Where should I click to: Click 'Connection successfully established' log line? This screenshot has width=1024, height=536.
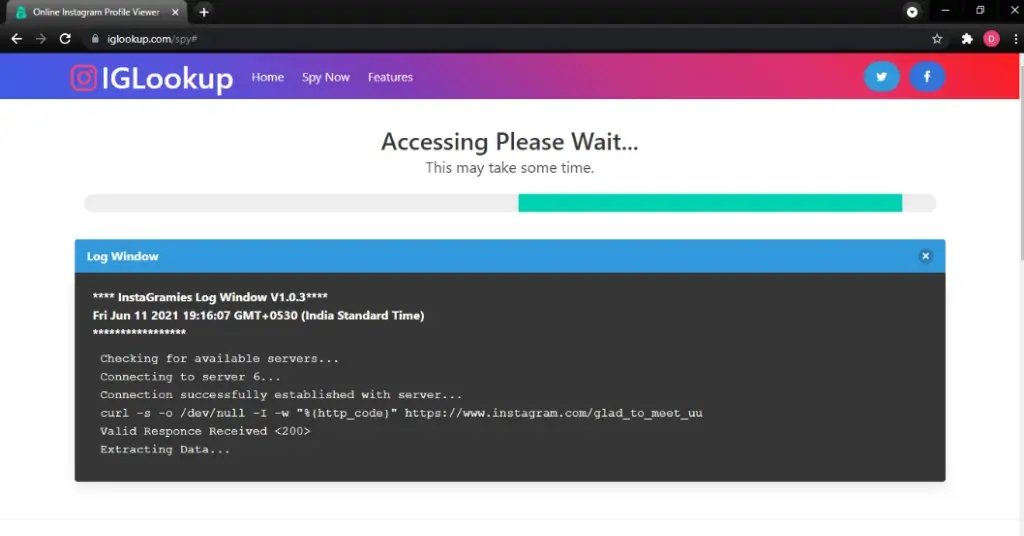[x=281, y=395]
